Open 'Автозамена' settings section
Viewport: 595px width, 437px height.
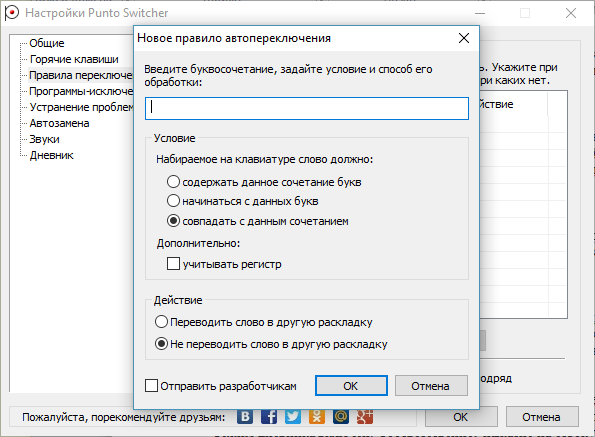[59, 123]
